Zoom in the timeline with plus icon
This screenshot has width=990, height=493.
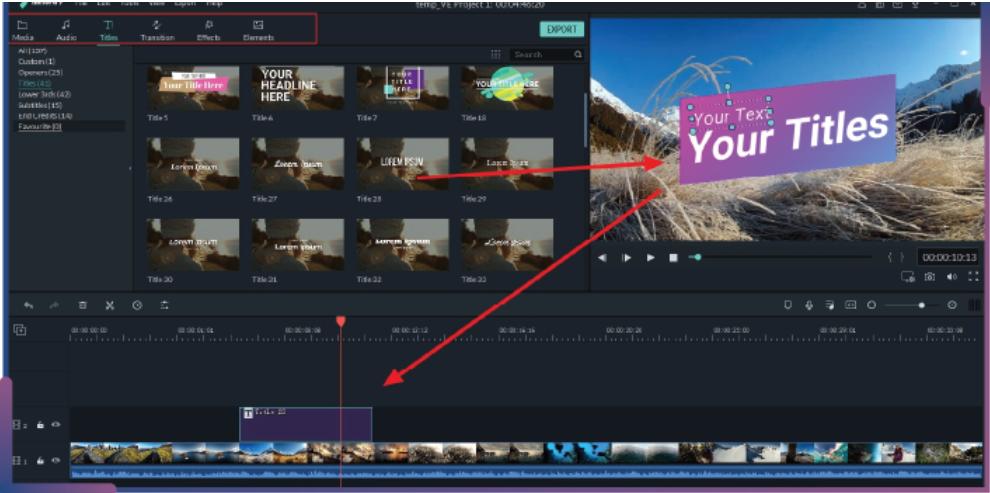pyautogui.click(x=953, y=305)
